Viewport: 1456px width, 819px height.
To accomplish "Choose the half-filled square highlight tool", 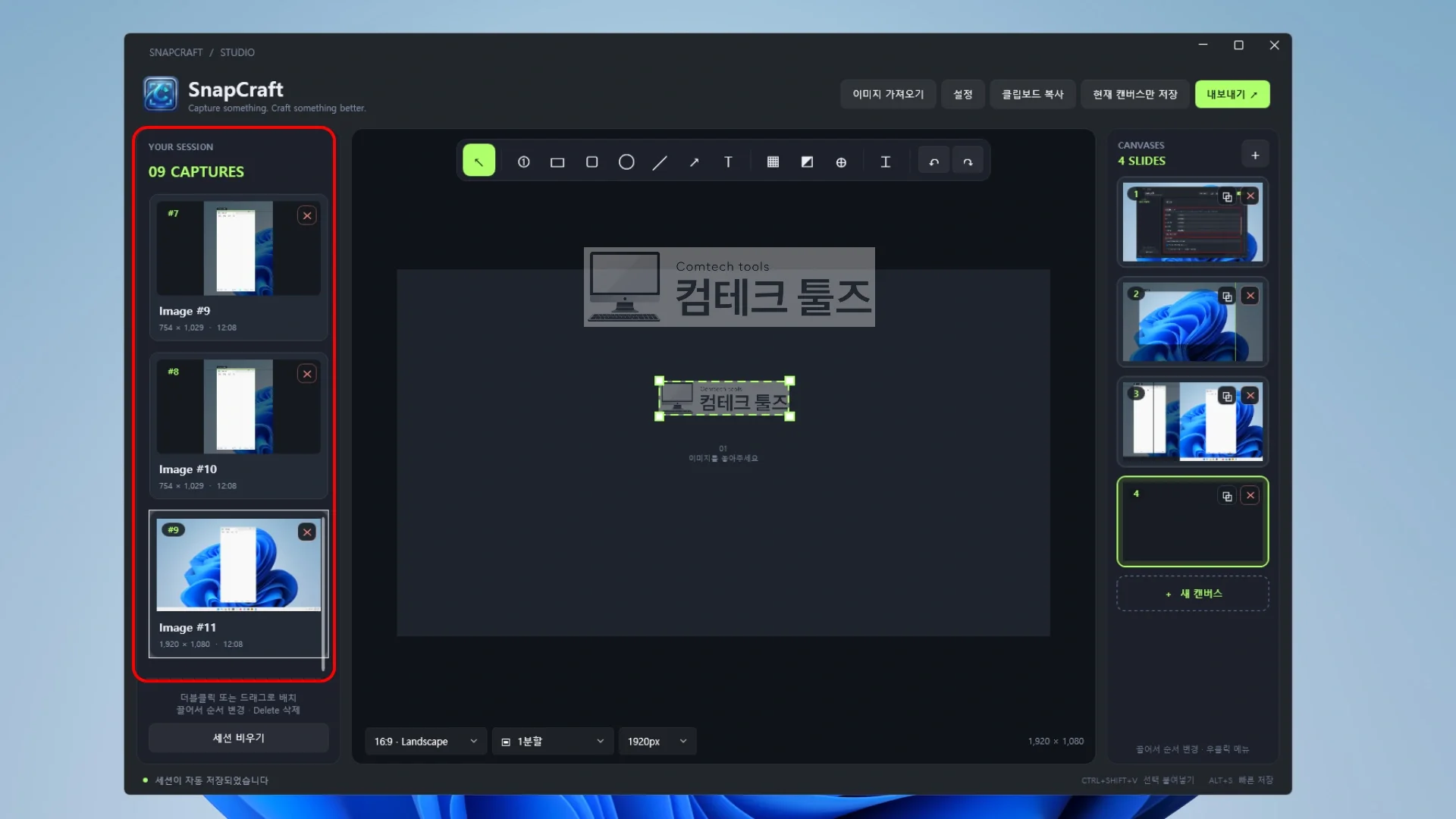I will 807,162.
